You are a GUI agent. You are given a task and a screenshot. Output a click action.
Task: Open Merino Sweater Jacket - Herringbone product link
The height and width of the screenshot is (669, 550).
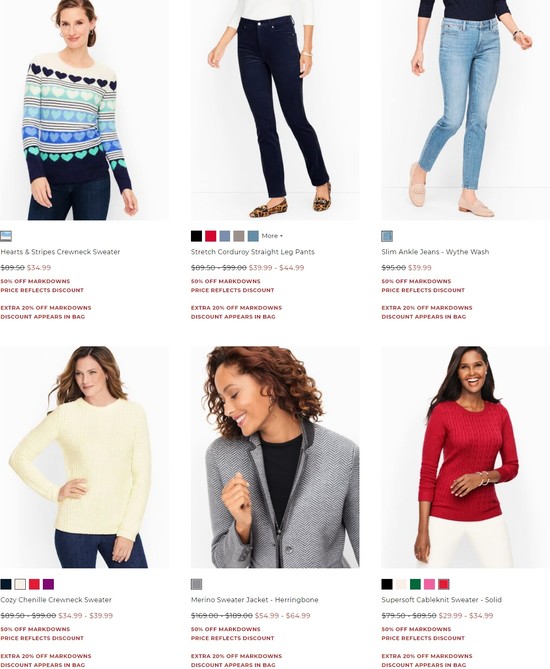pos(254,599)
